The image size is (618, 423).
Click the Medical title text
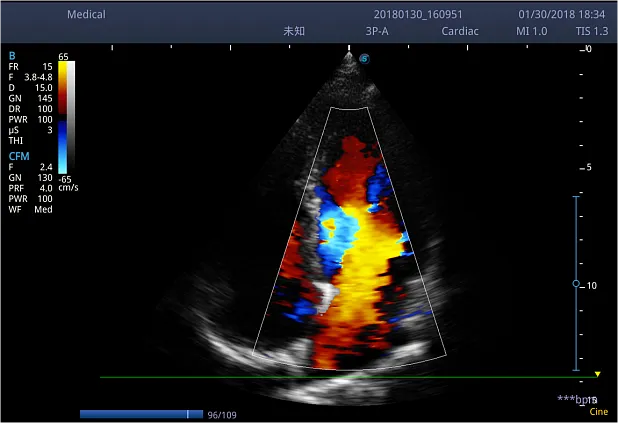86,15
